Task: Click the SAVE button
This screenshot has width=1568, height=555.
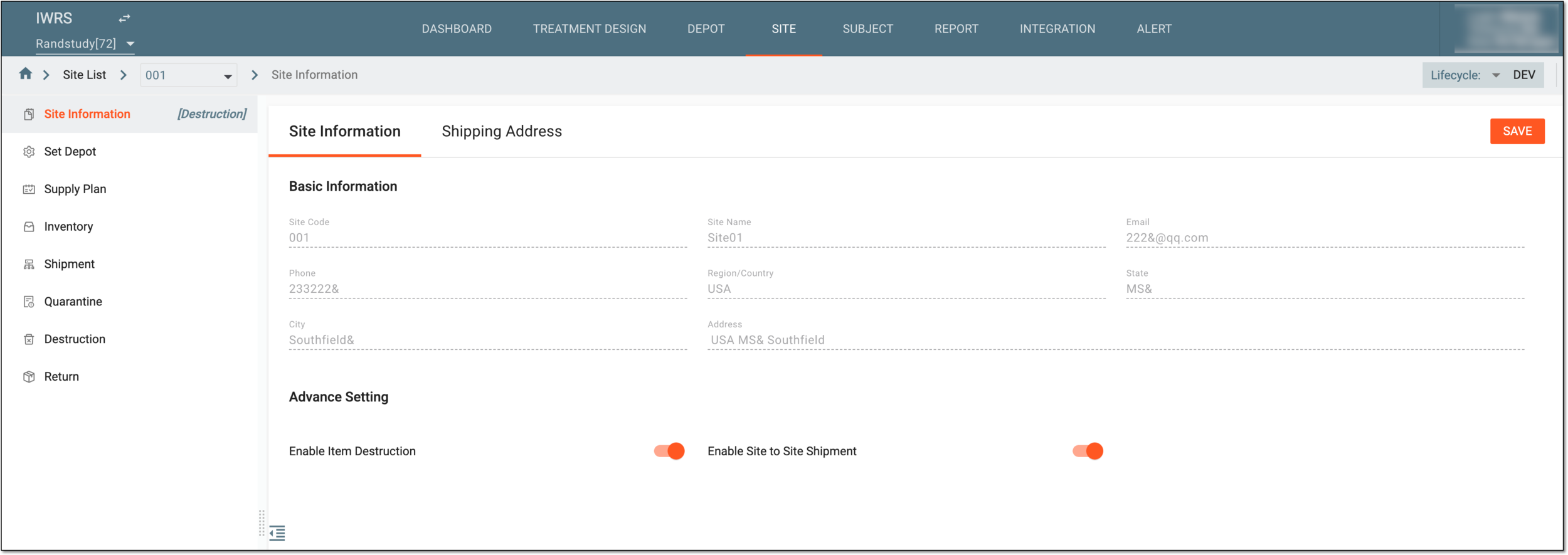Action: point(1517,131)
